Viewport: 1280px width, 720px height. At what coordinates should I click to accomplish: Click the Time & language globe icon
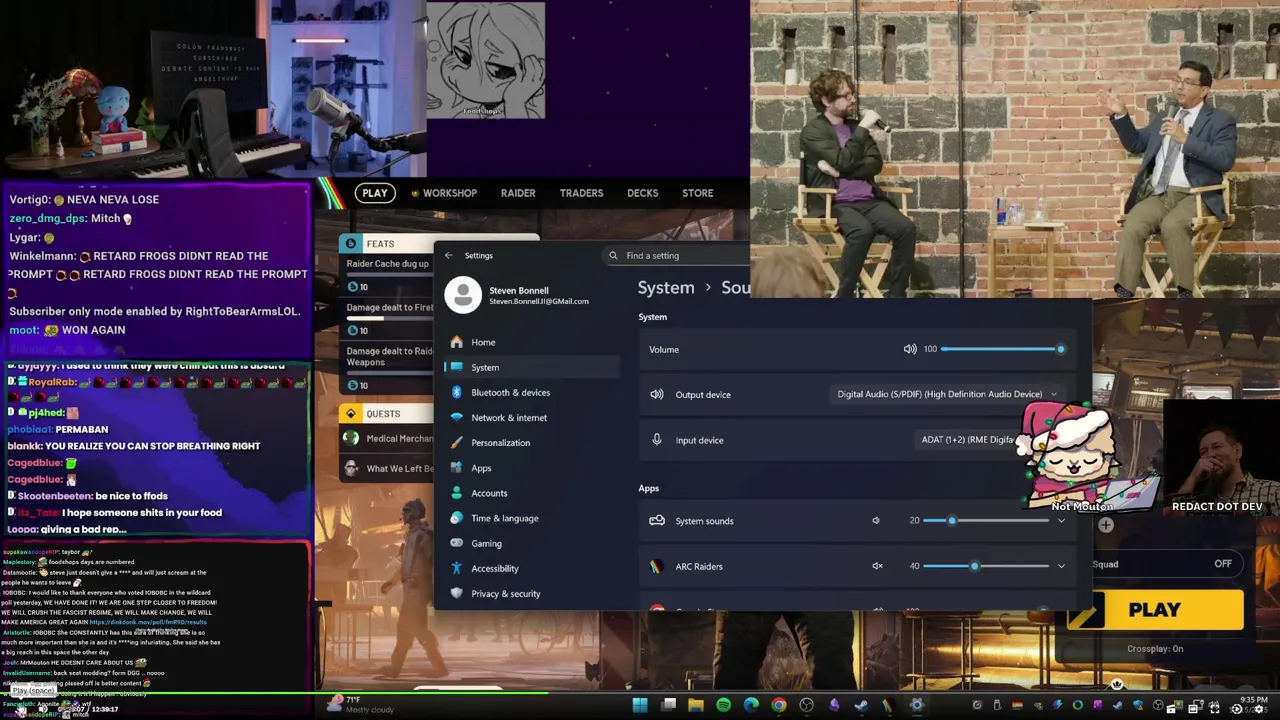pyautogui.click(x=457, y=518)
